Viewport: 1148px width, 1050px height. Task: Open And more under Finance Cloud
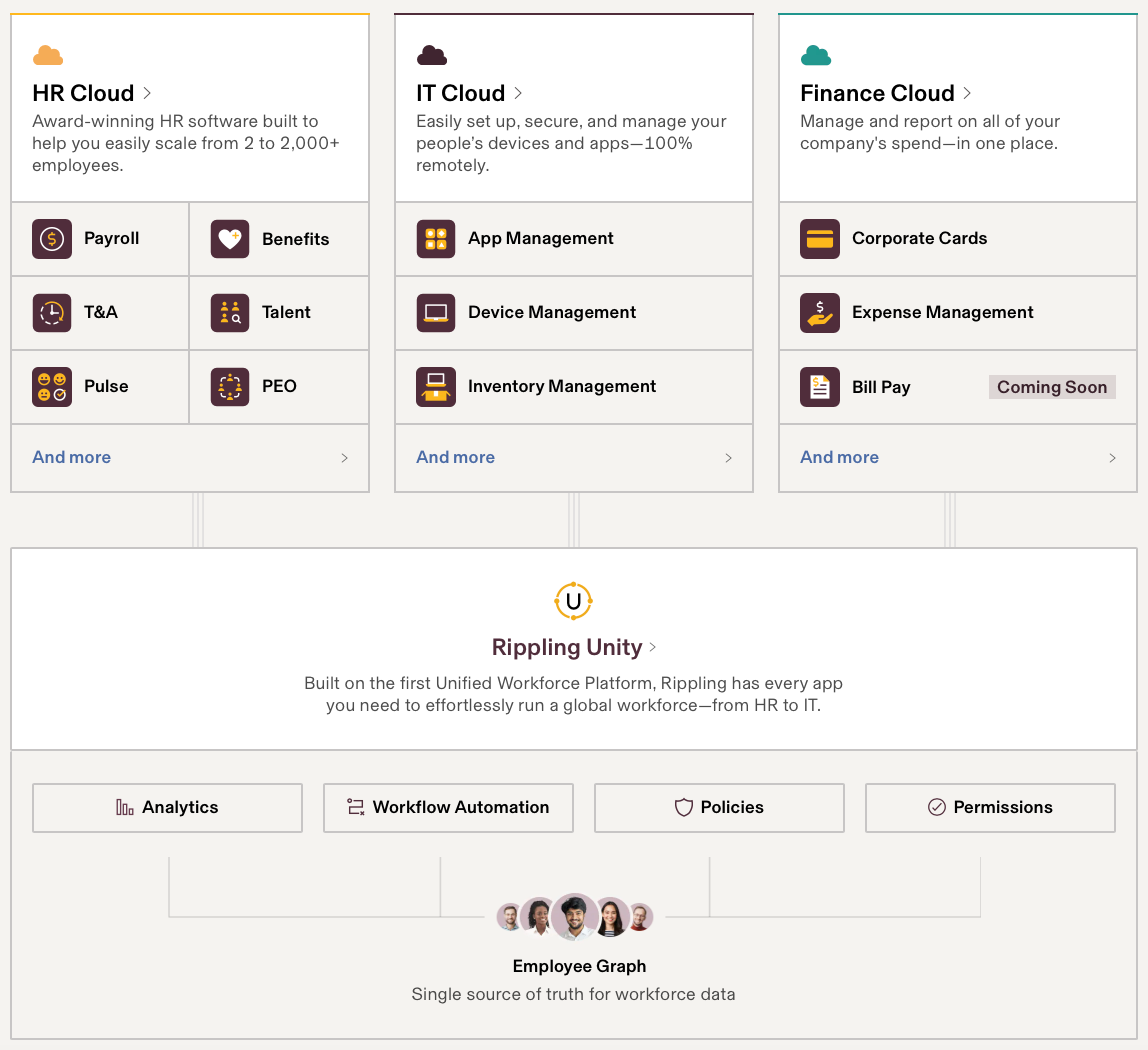[840, 457]
